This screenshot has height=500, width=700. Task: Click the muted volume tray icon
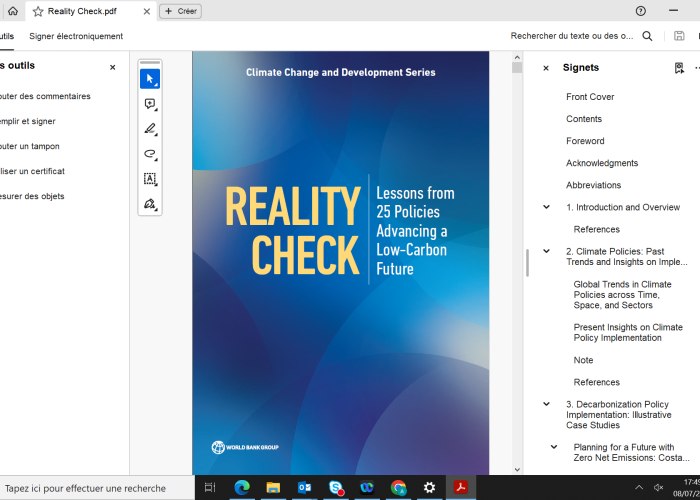(658, 488)
